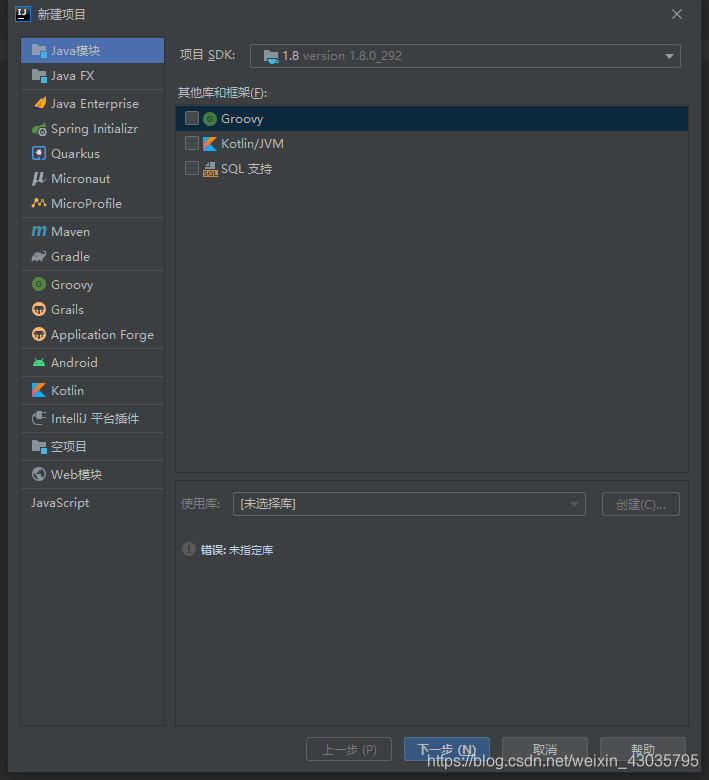Select Java模块 project type

(x=93, y=50)
